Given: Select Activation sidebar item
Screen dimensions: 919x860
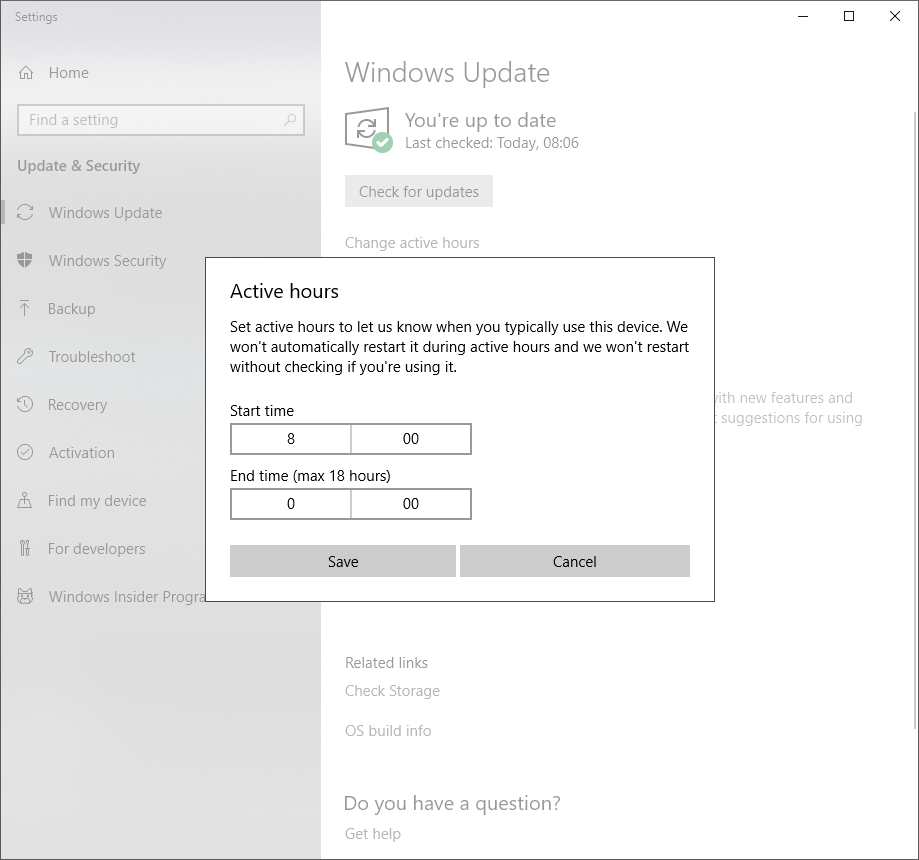Looking at the screenshot, I should tap(103, 453).
